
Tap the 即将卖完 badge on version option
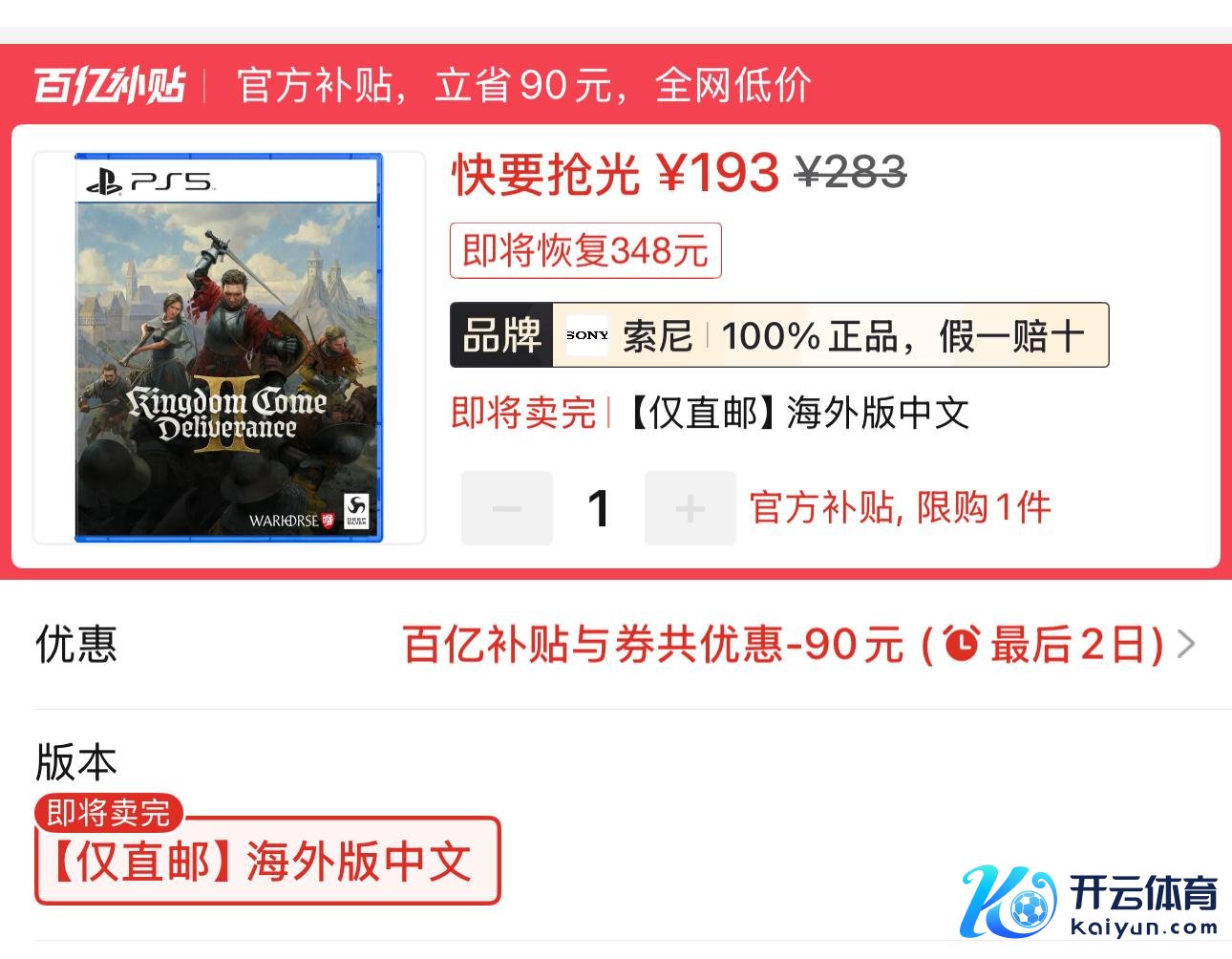coord(109,813)
